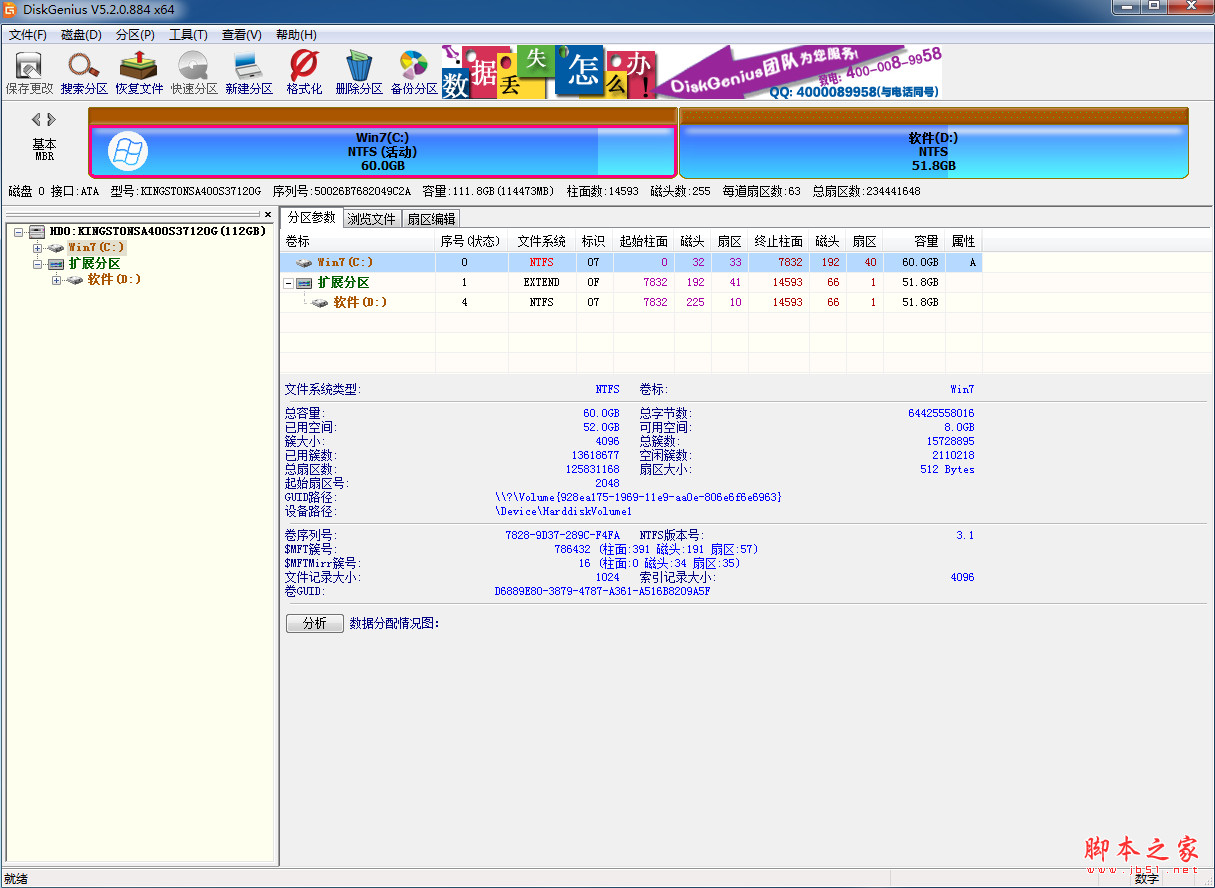This screenshot has height=888, width=1215.
Task: Click drive icon in 软件(D:) table row
Action: click(x=320, y=302)
